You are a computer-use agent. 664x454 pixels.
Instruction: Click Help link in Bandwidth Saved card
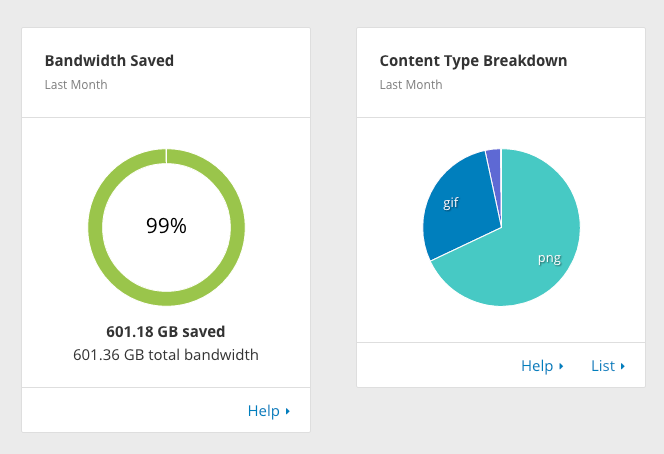click(263, 410)
